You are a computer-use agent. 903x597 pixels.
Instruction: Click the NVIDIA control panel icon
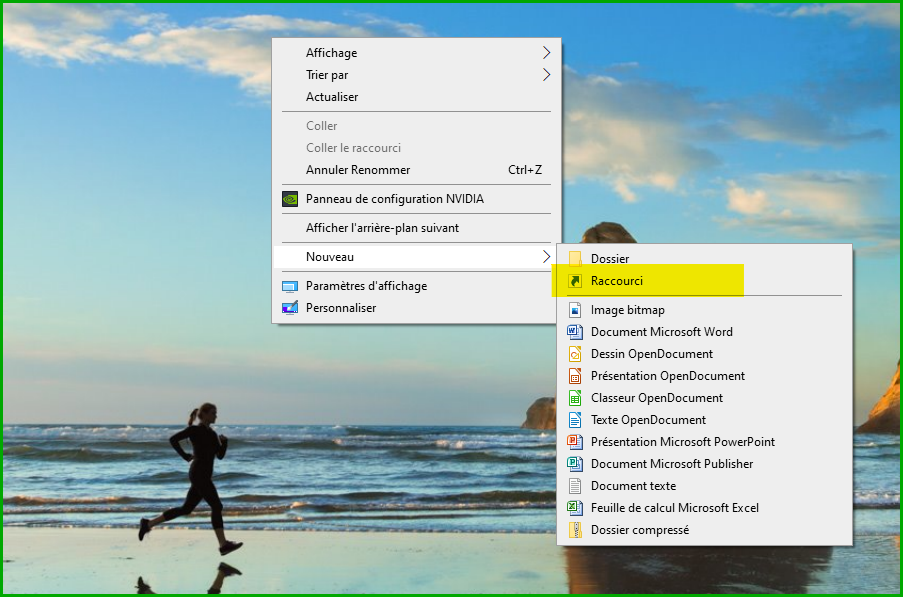click(290, 199)
